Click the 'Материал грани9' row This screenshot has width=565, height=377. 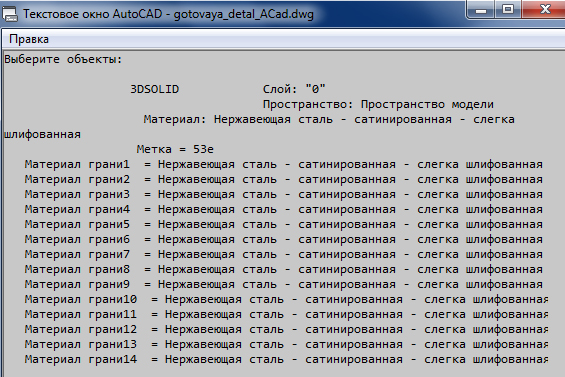(284, 285)
